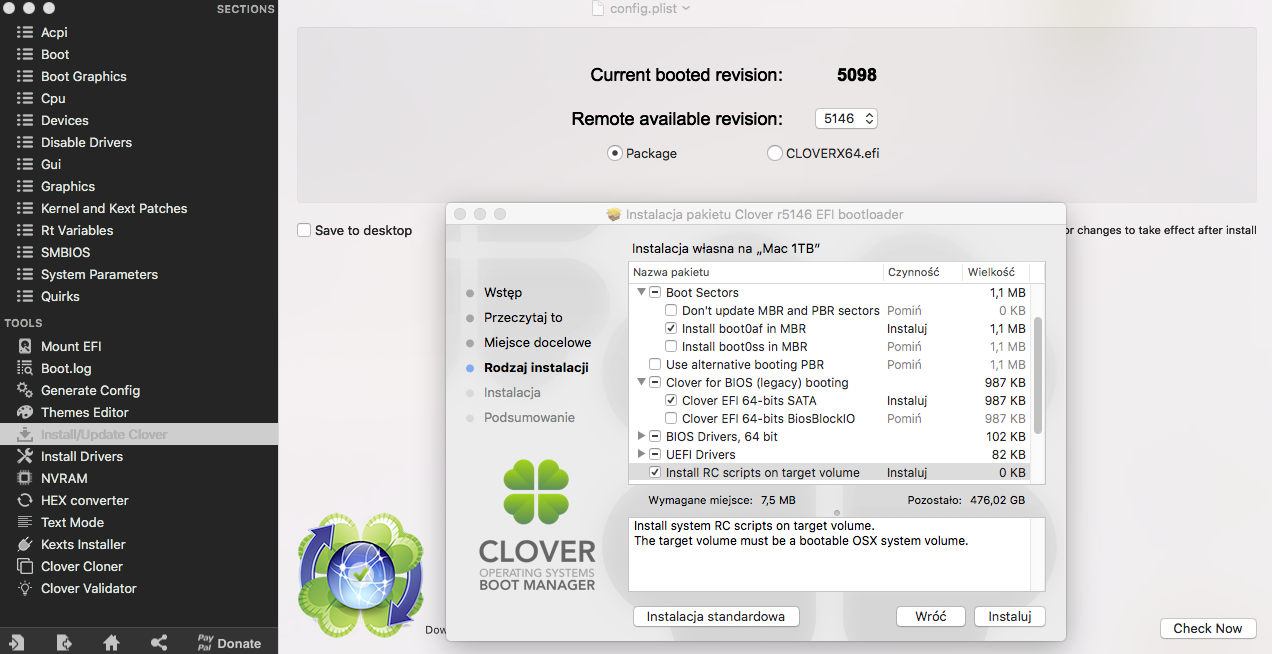Click the Install Drivers tools icon

click(25, 456)
